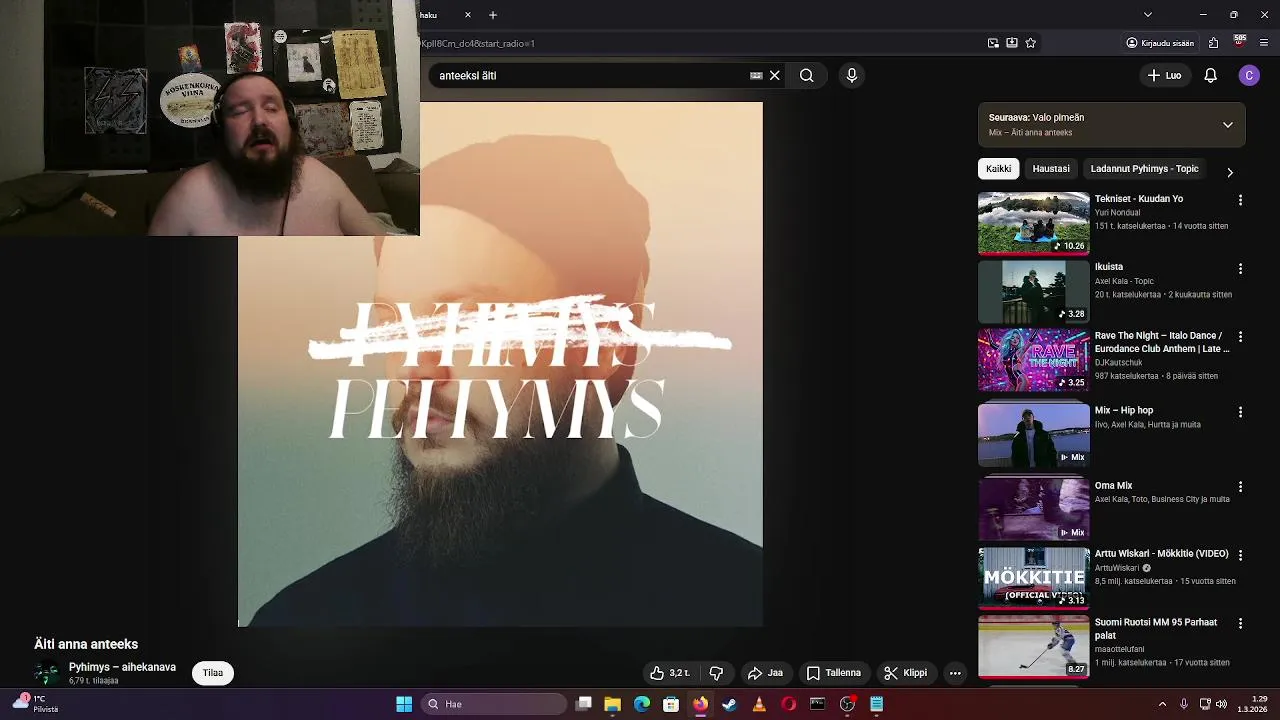1280x720 pixels.
Task: Show more filter chips with right arrow
Action: pos(1230,172)
